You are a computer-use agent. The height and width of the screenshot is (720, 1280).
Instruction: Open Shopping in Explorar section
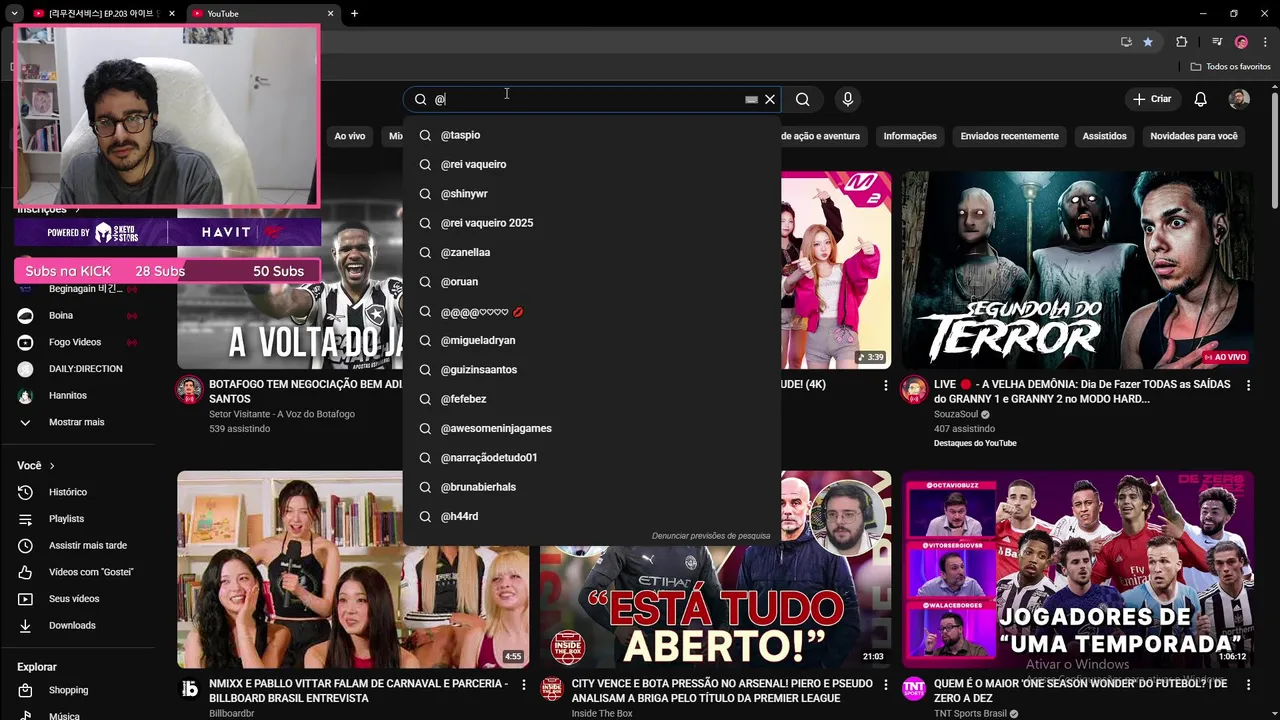(76, 690)
